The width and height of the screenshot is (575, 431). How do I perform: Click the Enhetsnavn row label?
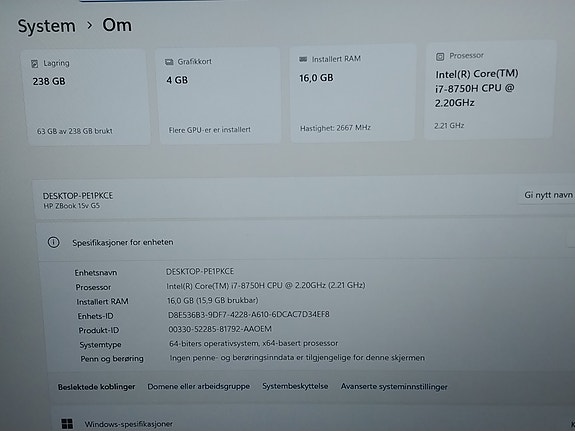(x=96, y=273)
